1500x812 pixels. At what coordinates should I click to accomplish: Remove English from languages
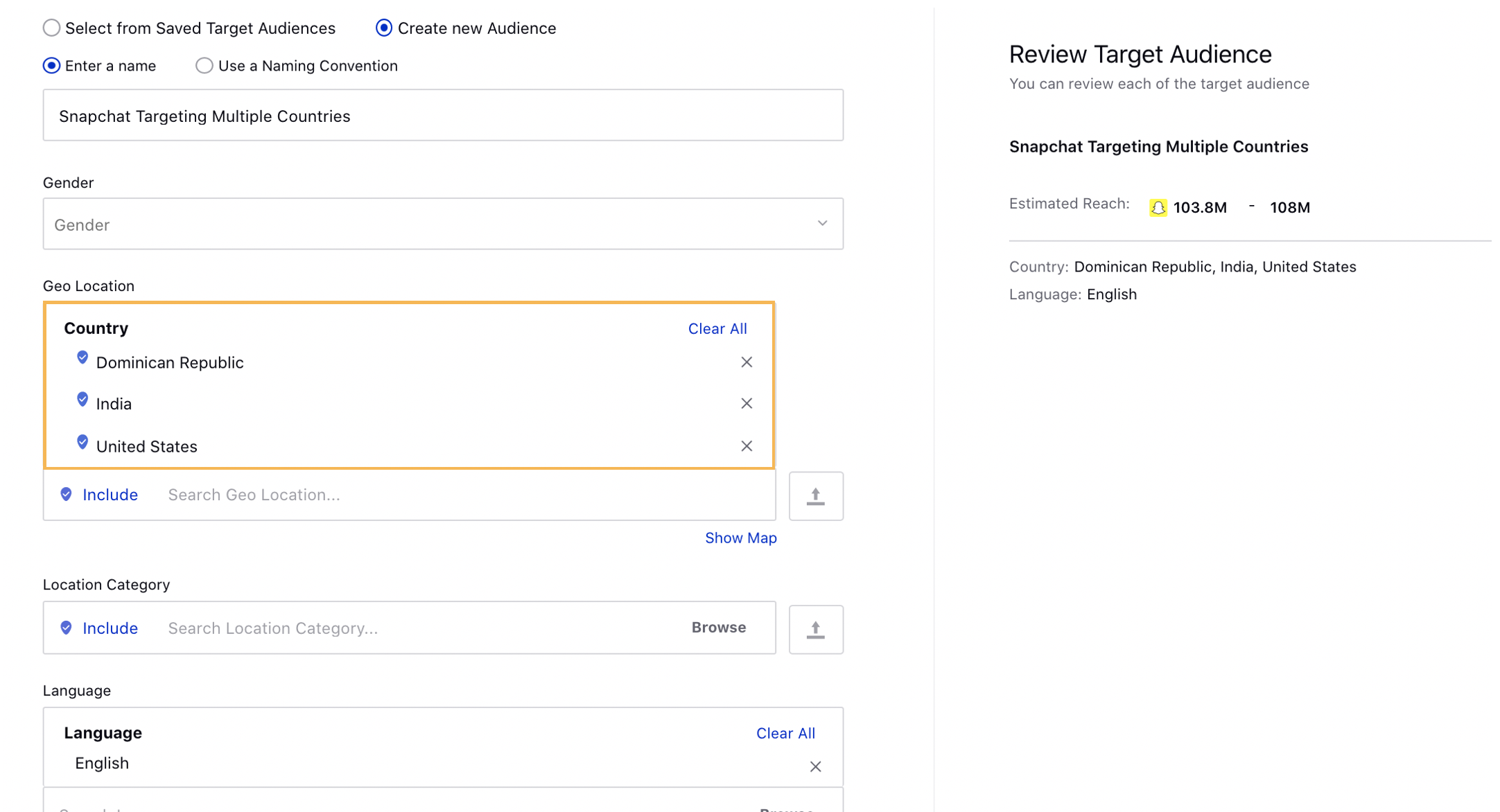tap(816, 766)
